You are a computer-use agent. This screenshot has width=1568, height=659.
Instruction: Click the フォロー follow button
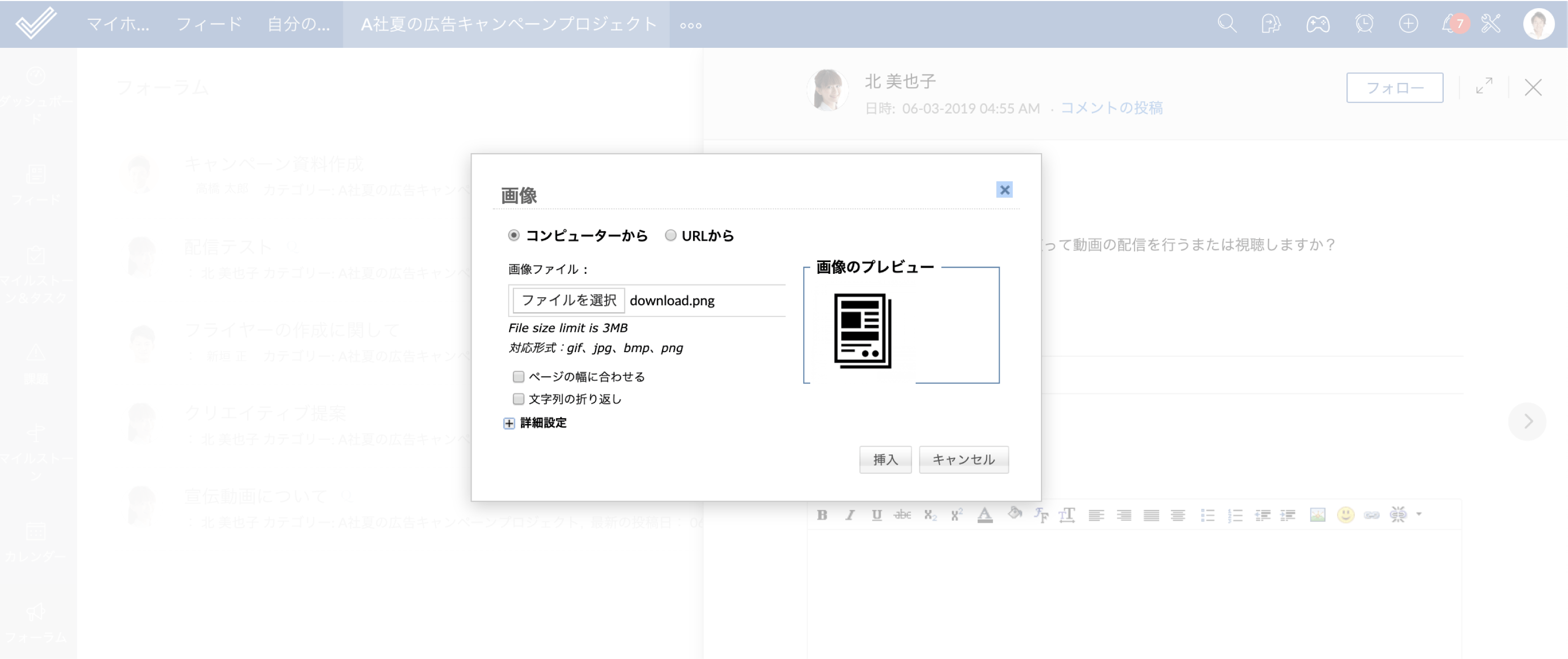click(x=1394, y=88)
